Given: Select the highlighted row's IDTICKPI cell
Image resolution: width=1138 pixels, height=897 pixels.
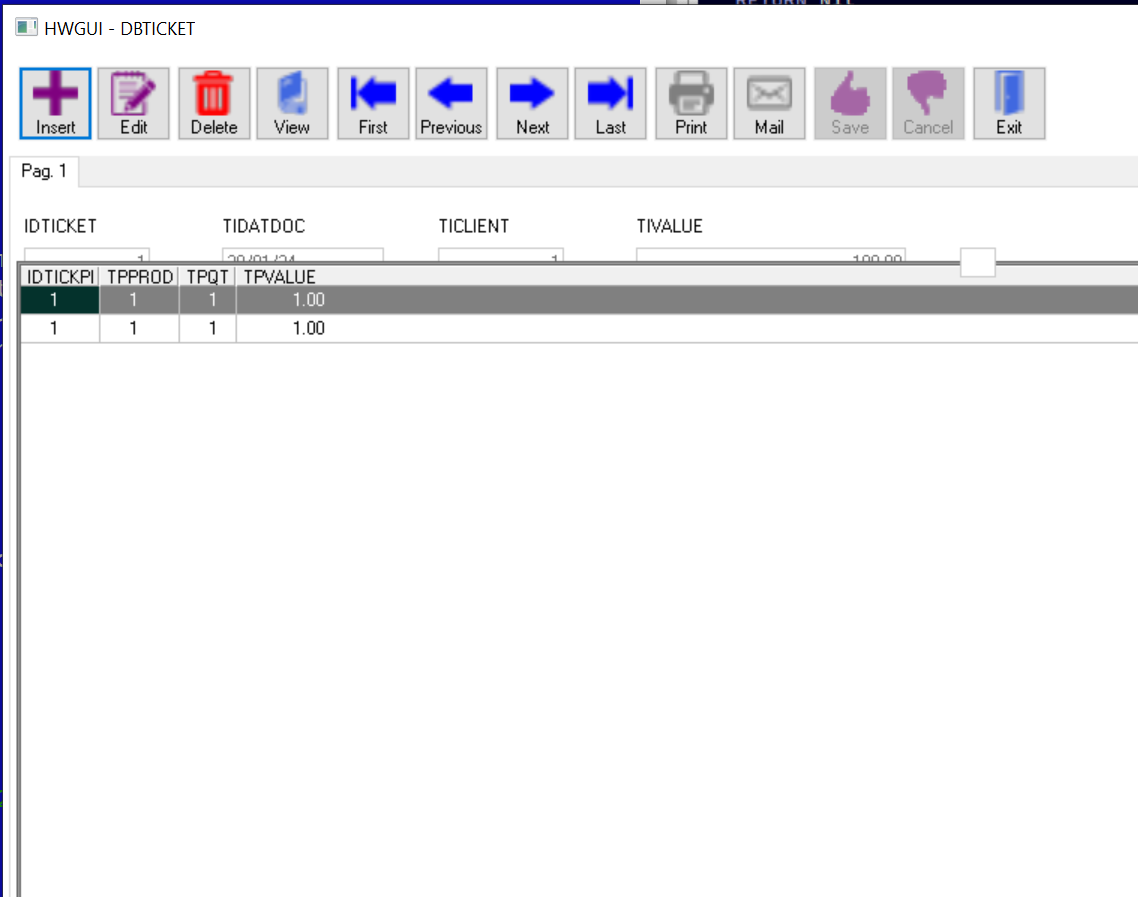Looking at the screenshot, I should (60, 300).
